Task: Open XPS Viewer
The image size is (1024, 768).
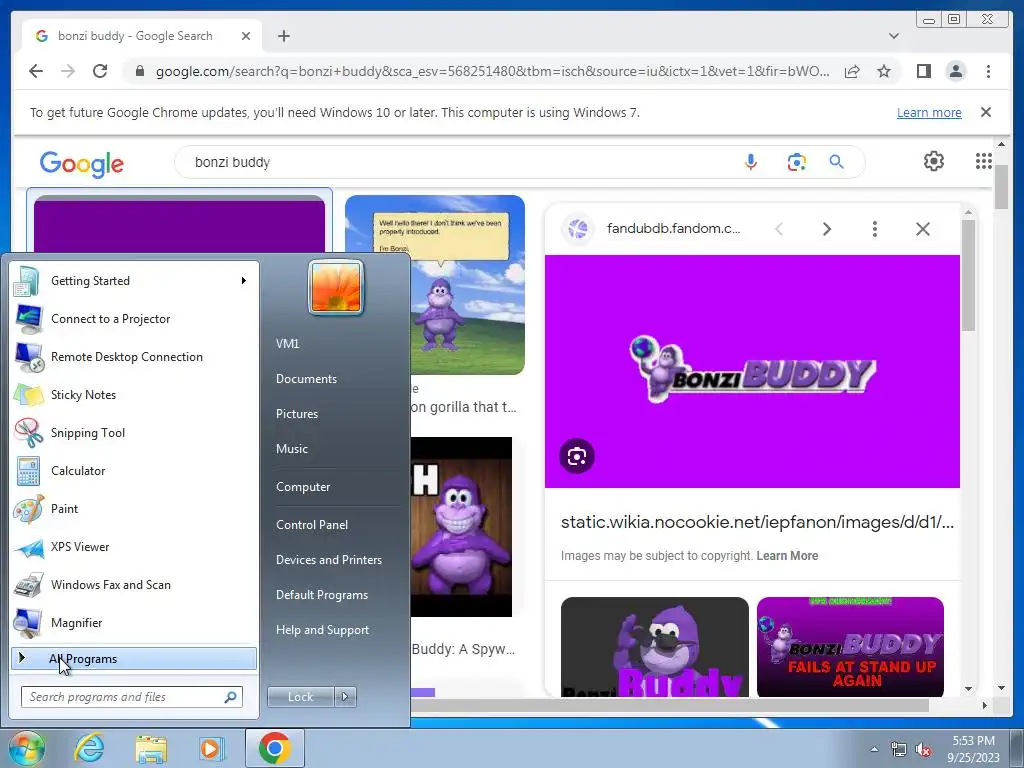Action: [x=134, y=547]
